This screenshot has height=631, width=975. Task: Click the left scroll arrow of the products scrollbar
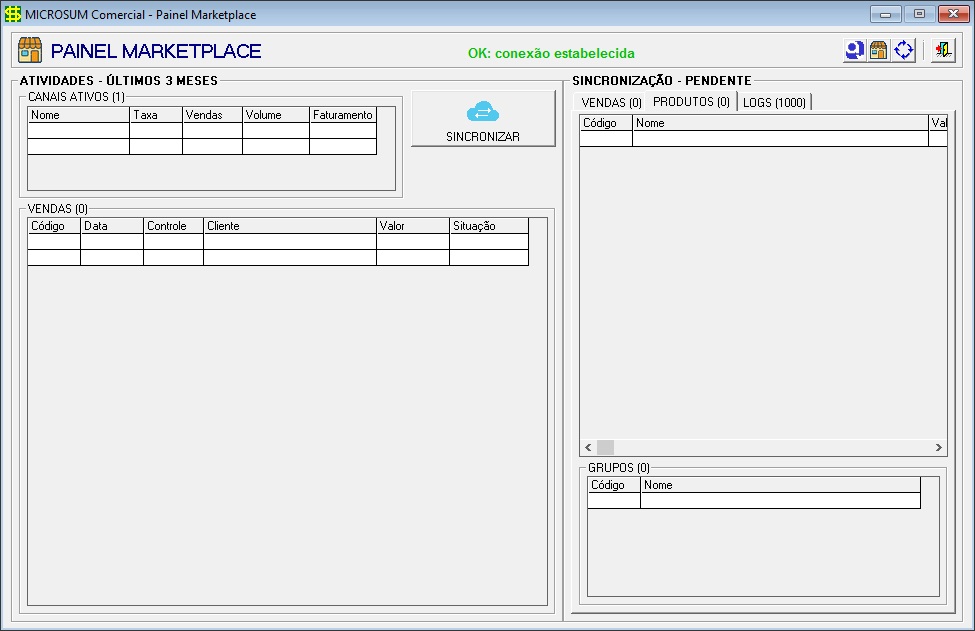pos(586,448)
